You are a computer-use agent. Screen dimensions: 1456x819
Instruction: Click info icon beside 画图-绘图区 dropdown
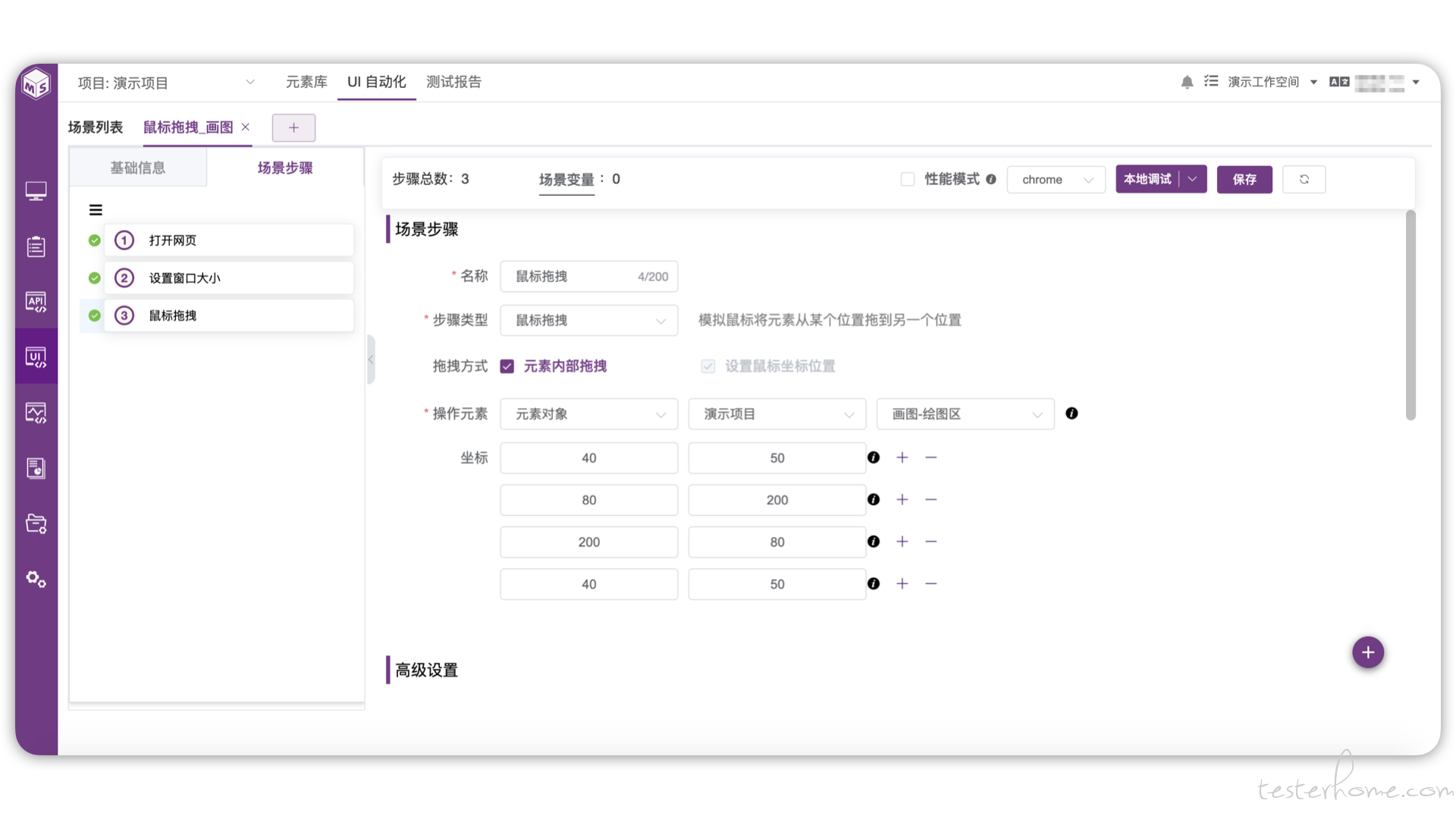click(x=1072, y=413)
